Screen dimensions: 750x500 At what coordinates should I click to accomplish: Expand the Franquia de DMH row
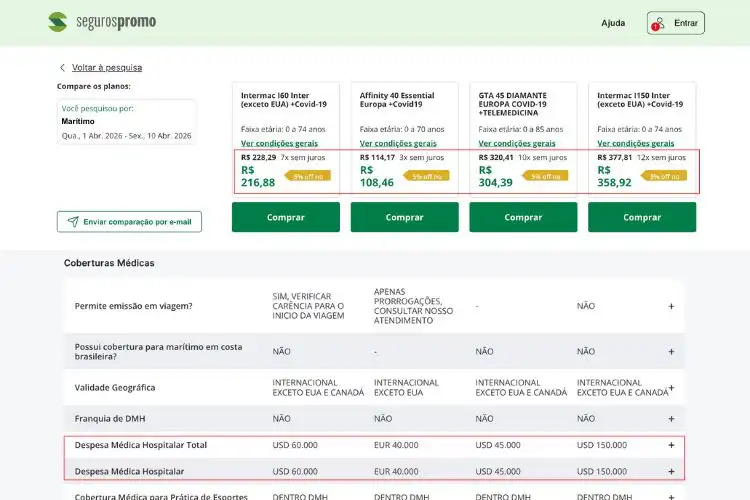click(671, 419)
